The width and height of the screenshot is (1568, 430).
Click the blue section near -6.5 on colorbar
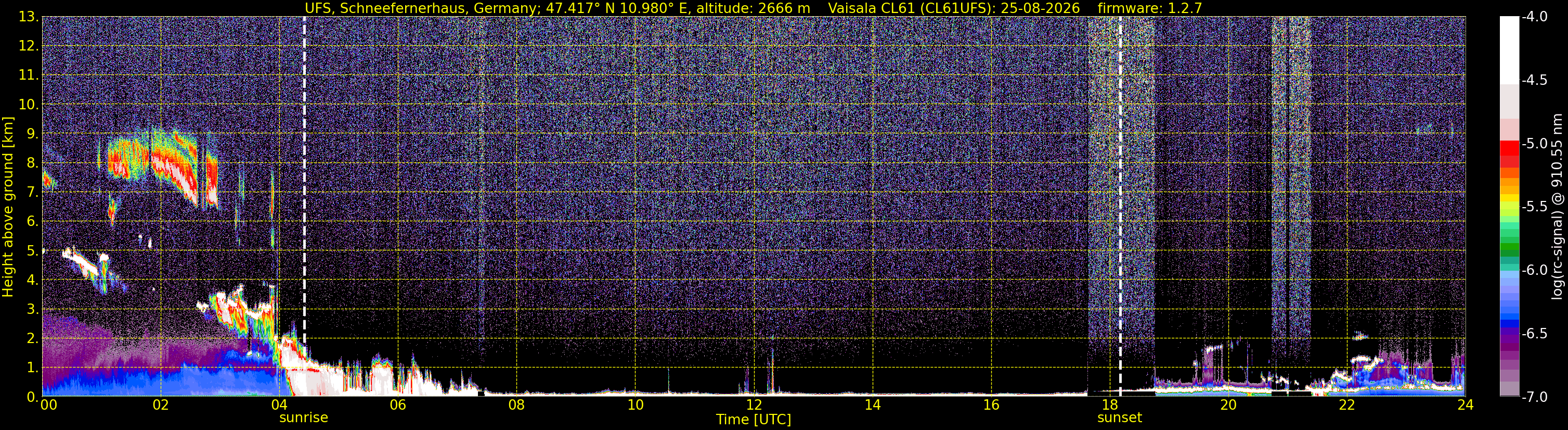pyautogui.click(x=1509, y=323)
